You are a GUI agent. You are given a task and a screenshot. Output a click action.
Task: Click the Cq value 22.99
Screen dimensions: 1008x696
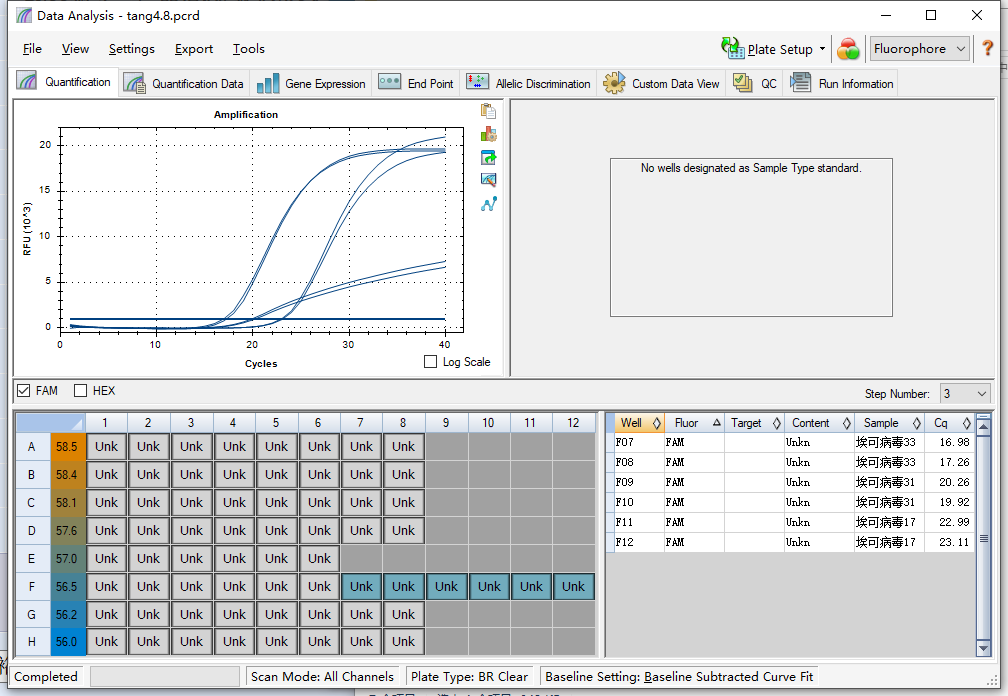[953, 522]
